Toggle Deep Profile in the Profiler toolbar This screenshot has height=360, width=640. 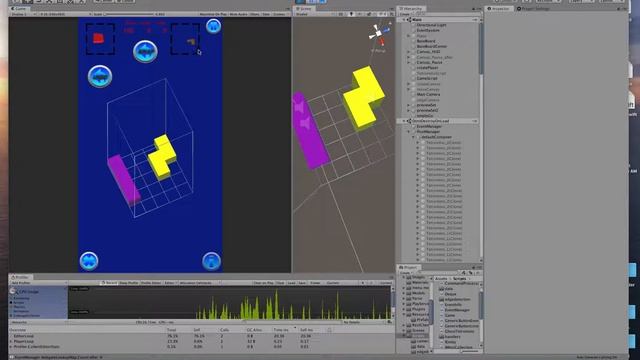click(129, 282)
